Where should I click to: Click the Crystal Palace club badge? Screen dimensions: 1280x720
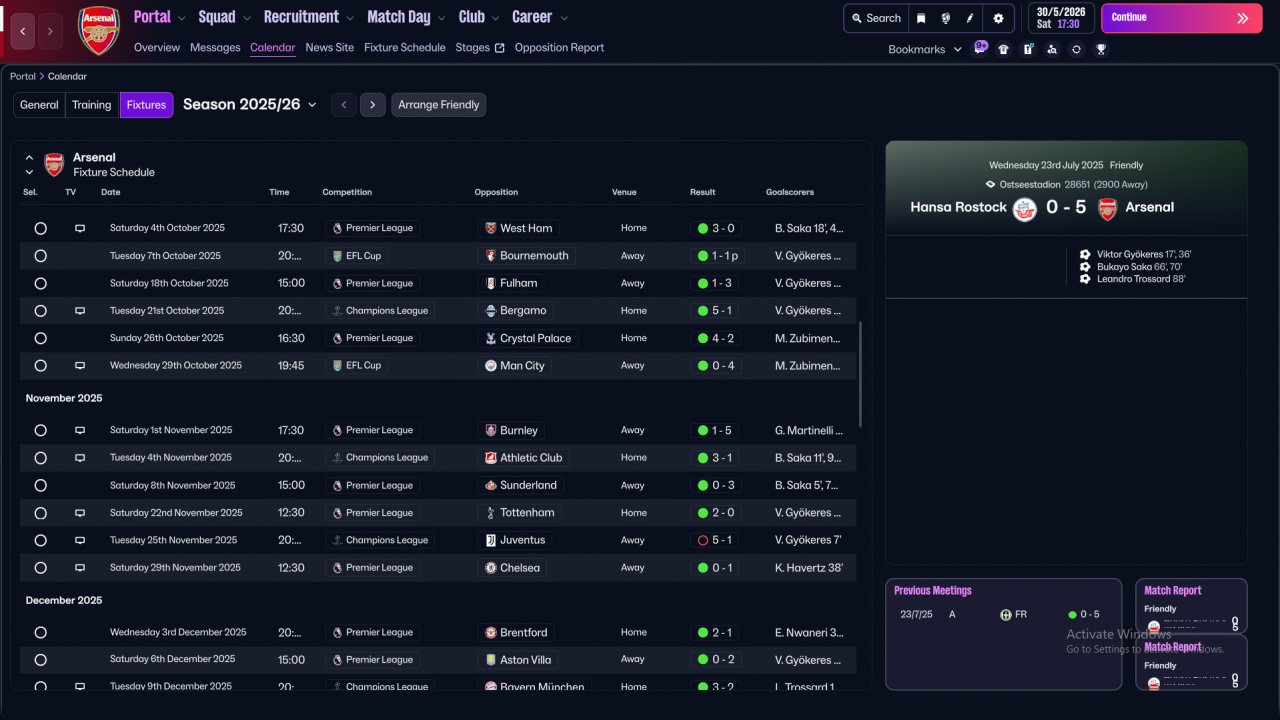(490, 338)
